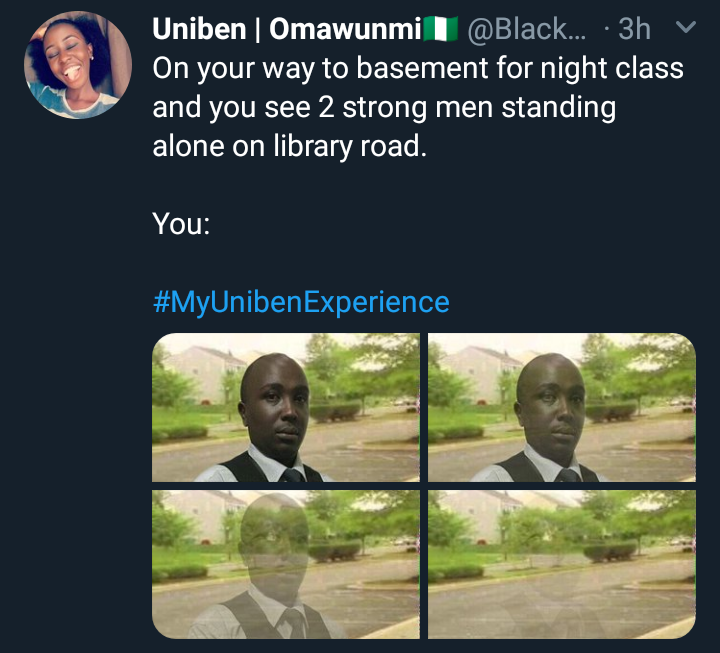Click the name "Omawunmi" in the header
720x653 pixels.
tap(346, 30)
